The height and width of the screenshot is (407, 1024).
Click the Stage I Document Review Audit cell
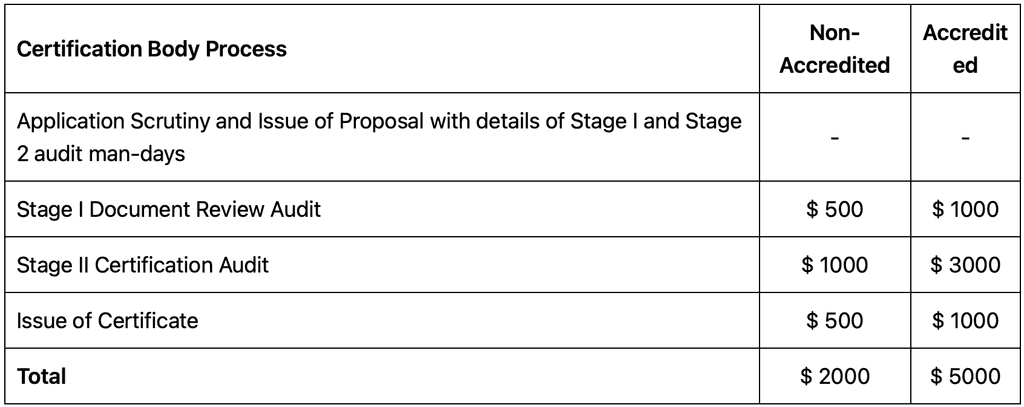pyautogui.click(x=168, y=209)
